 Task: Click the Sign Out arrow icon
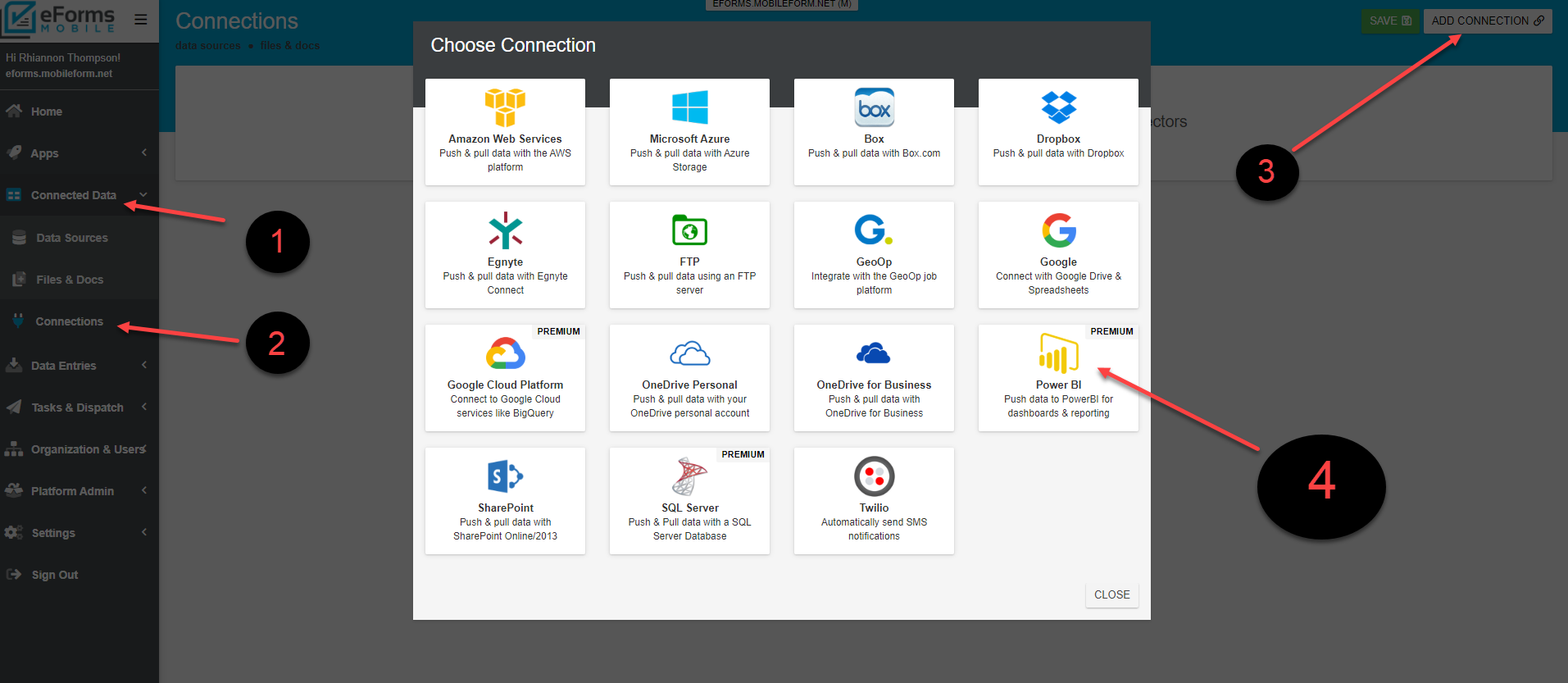point(14,574)
